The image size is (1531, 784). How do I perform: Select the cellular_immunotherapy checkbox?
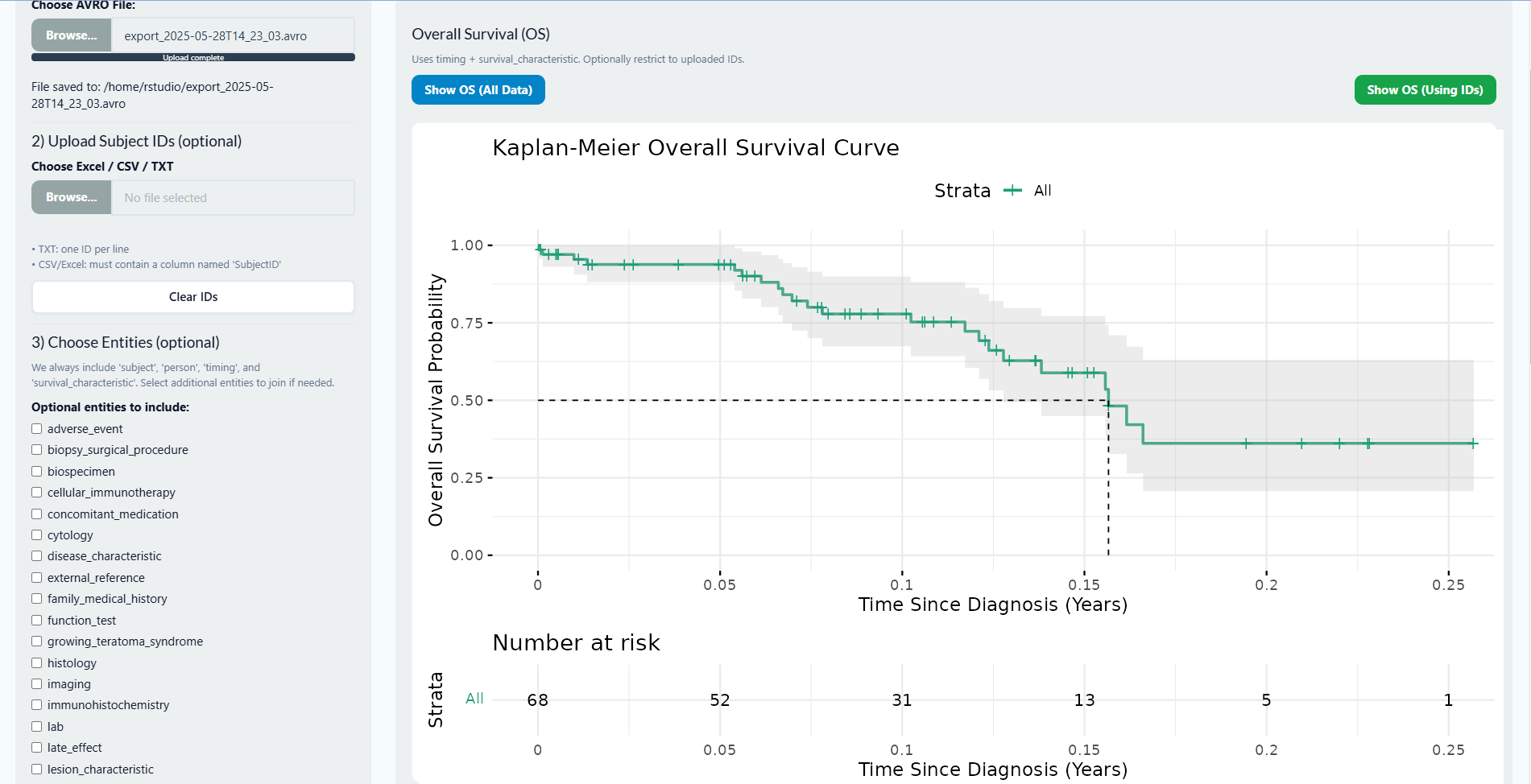(x=37, y=493)
